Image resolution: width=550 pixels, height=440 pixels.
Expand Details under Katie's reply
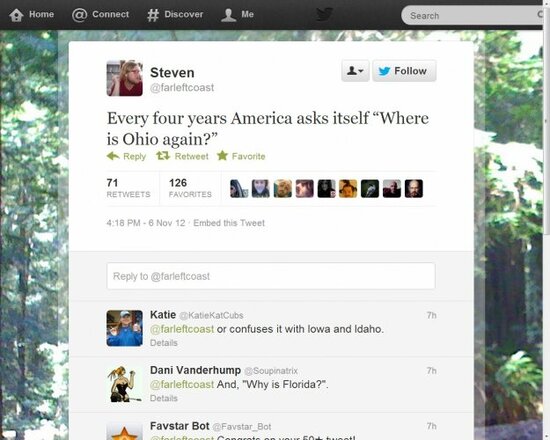[163, 343]
